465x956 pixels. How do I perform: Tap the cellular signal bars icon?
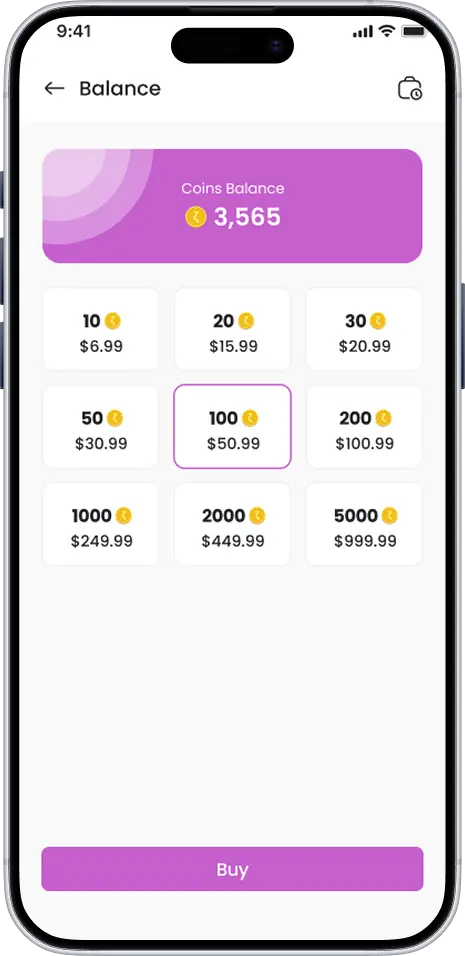363,32
